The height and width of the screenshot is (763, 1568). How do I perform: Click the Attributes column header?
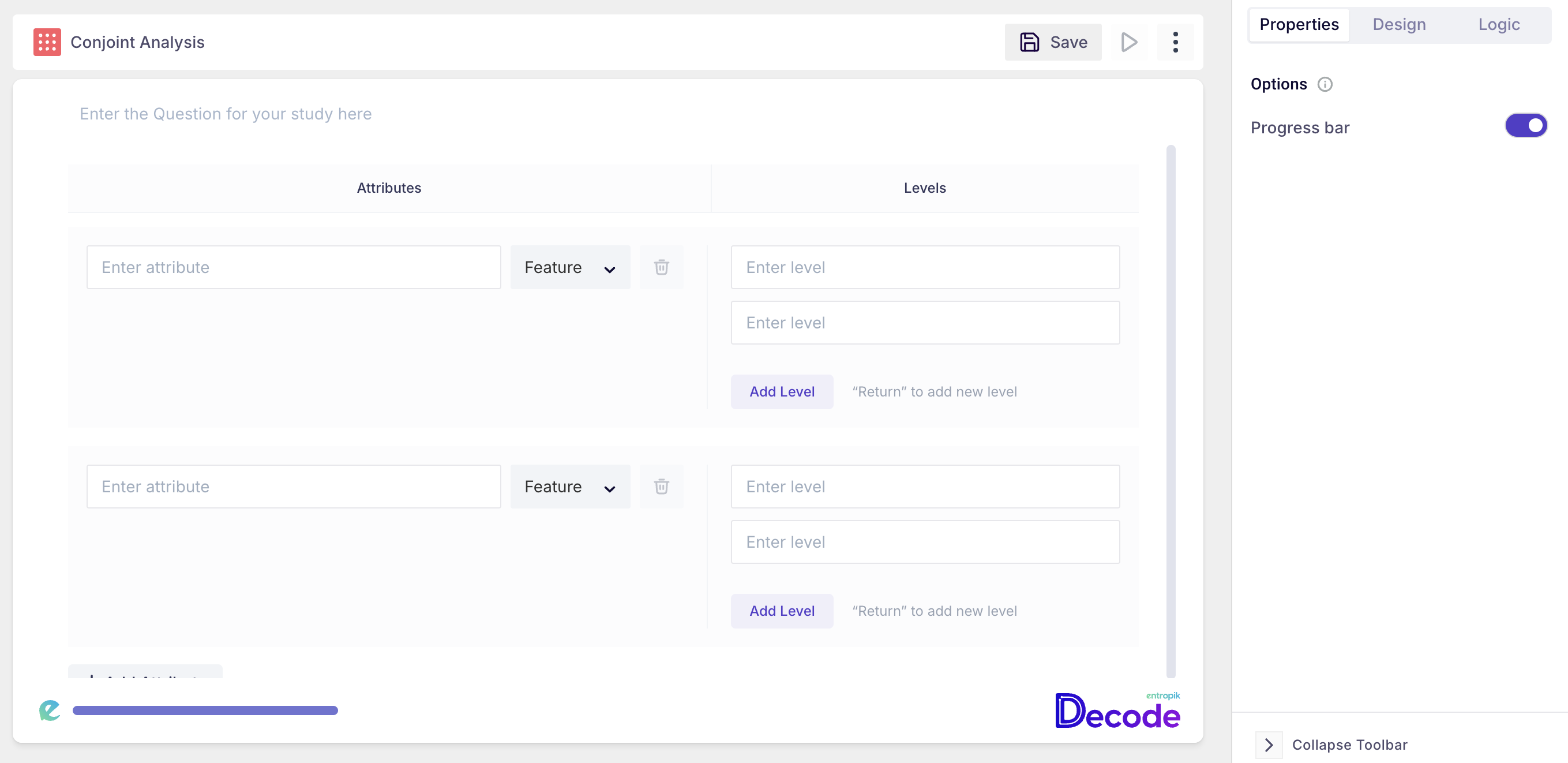click(x=389, y=188)
